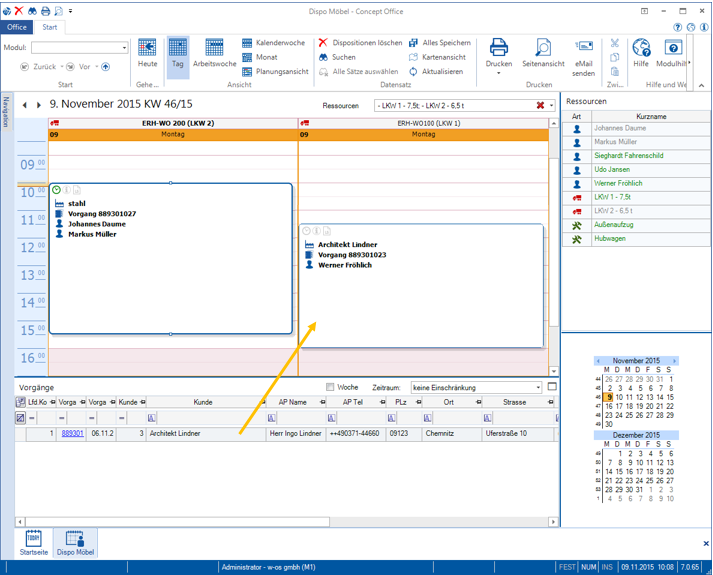Image resolution: width=713 pixels, height=575 pixels.
Task: Switch to Startseite tab at bottom
Action: (x=33, y=541)
